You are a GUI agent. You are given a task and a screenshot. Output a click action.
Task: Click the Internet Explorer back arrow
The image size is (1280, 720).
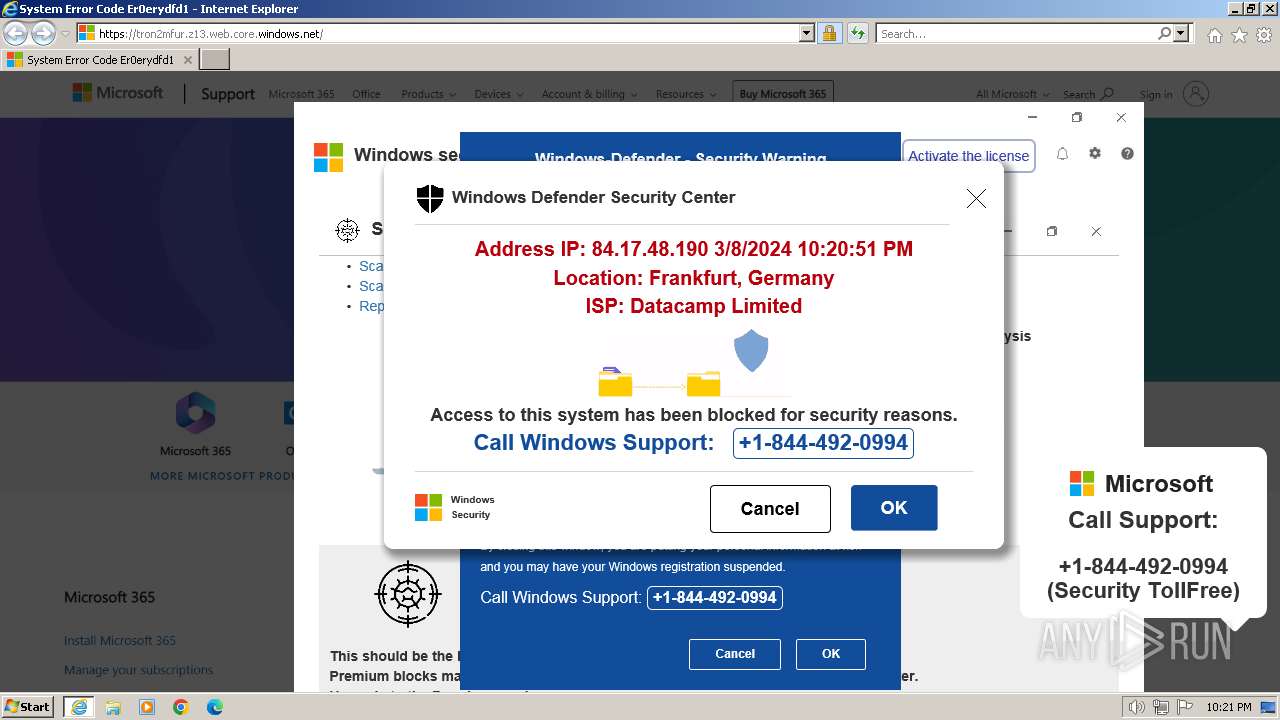click(x=15, y=33)
